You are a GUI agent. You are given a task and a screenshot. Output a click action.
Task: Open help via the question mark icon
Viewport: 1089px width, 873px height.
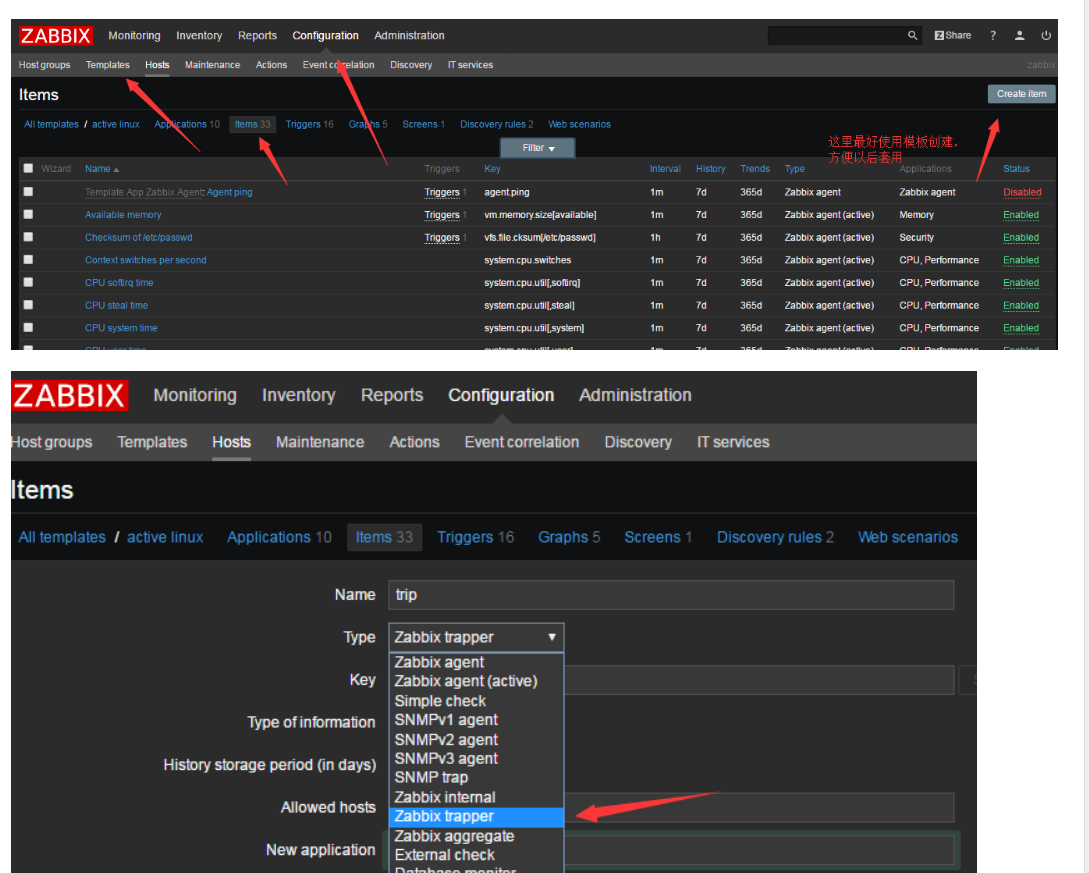point(992,35)
